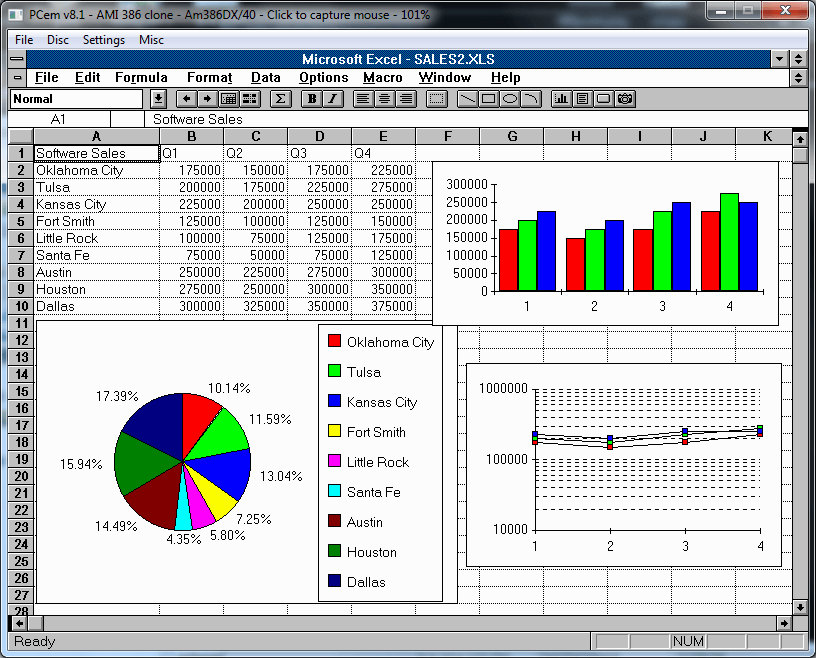The height and width of the screenshot is (658, 816).
Task: Click the vertical scrollbar up arrow
Action: (799, 138)
